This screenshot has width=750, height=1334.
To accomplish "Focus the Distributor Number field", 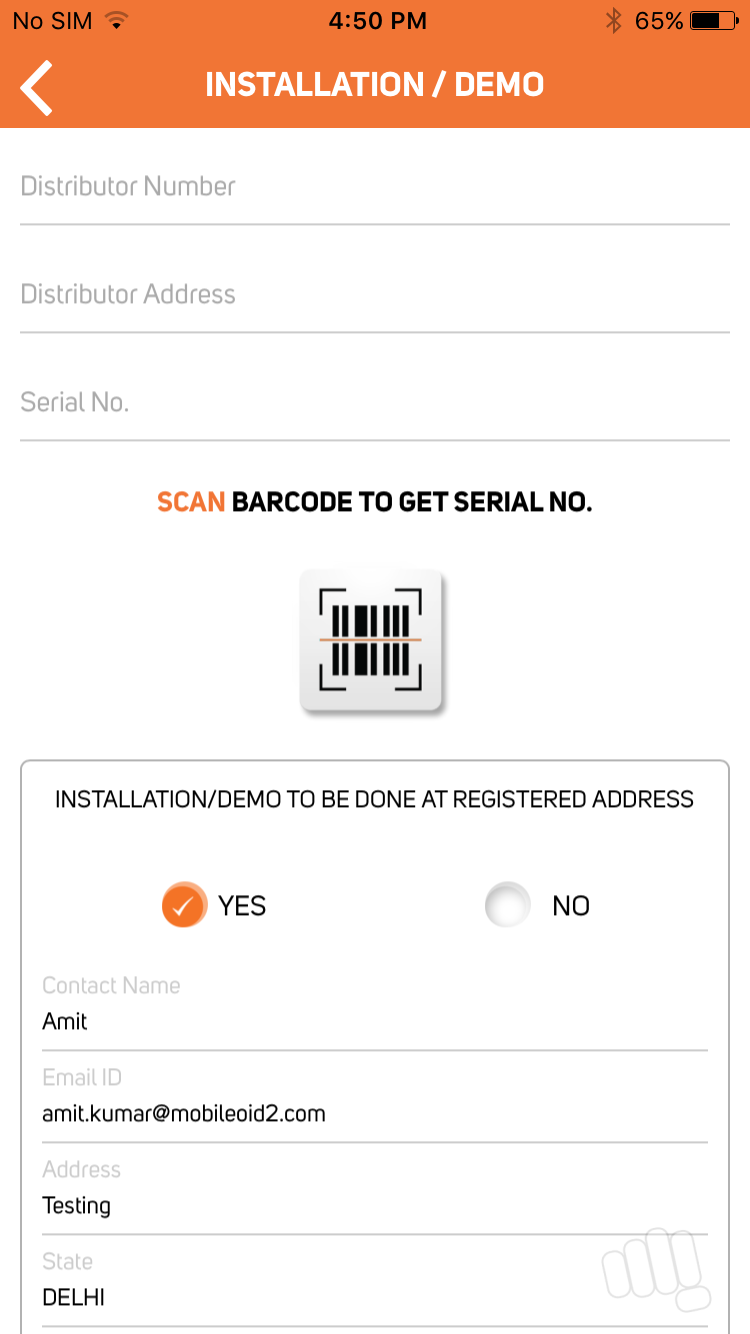I will click(x=375, y=187).
